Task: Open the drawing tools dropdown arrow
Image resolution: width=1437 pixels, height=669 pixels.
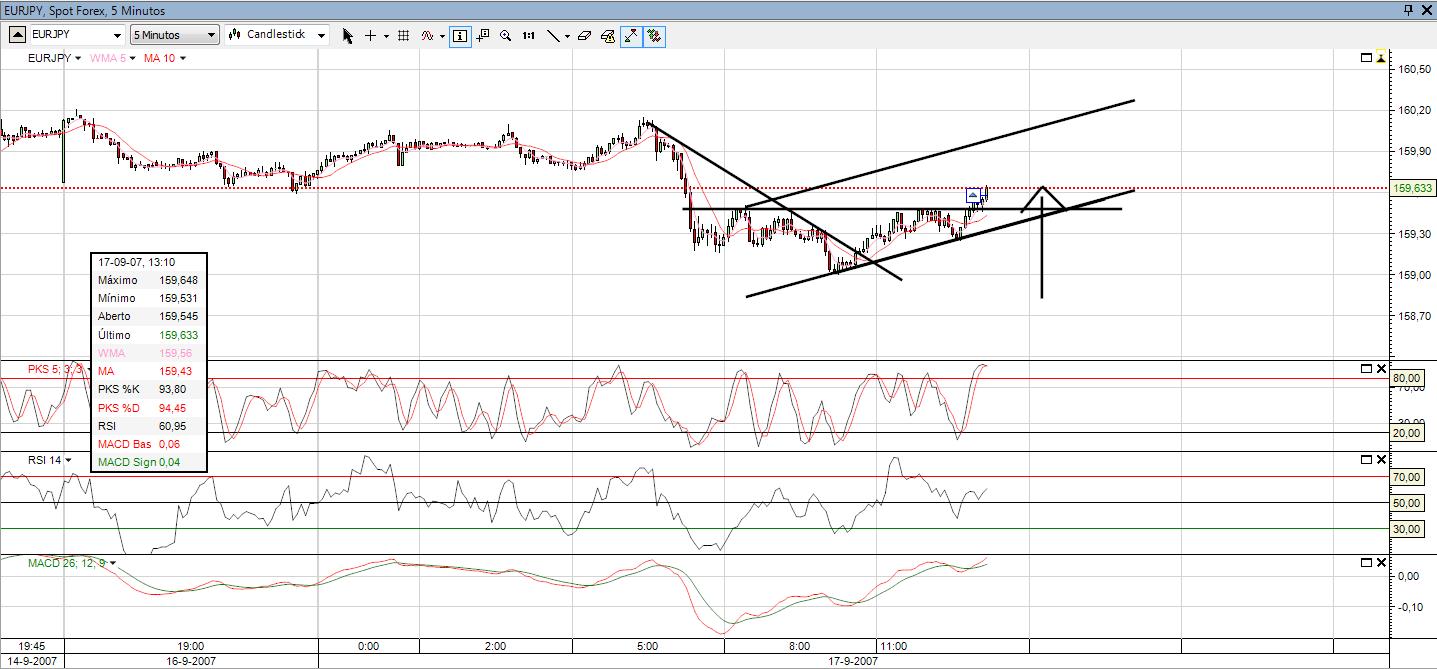Action: click(x=567, y=35)
